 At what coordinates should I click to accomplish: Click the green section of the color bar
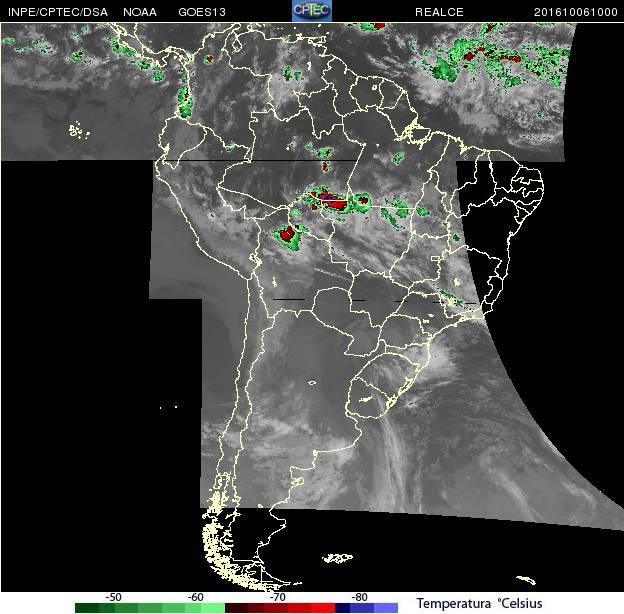pyautogui.click(x=150, y=608)
